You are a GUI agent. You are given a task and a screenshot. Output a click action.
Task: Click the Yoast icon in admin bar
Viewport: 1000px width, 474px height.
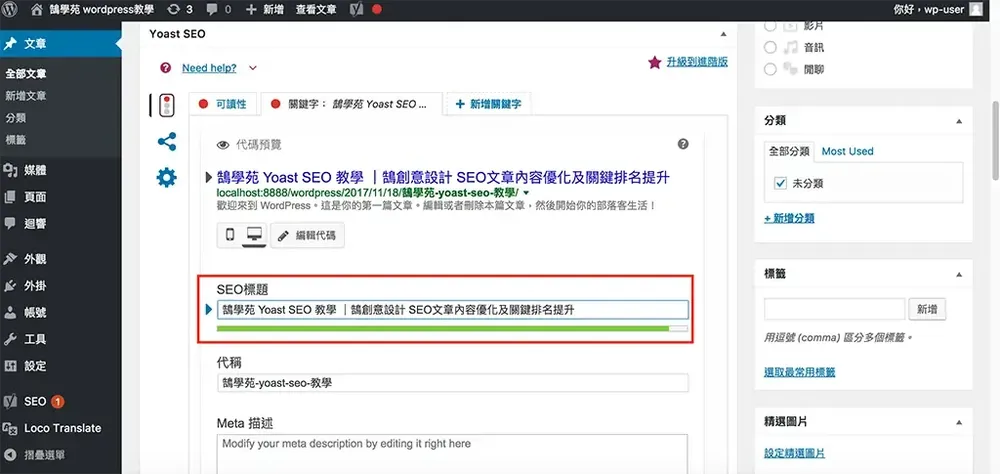[357, 10]
